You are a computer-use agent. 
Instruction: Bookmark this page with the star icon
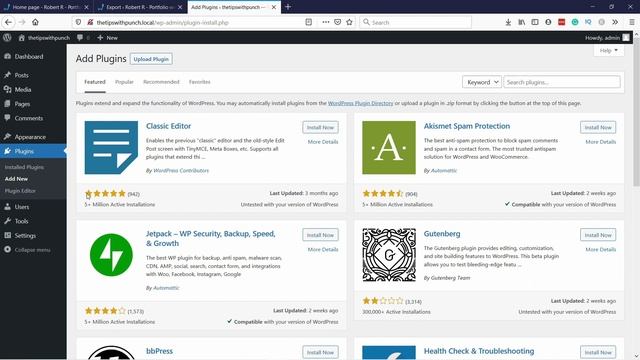tap(349, 22)
